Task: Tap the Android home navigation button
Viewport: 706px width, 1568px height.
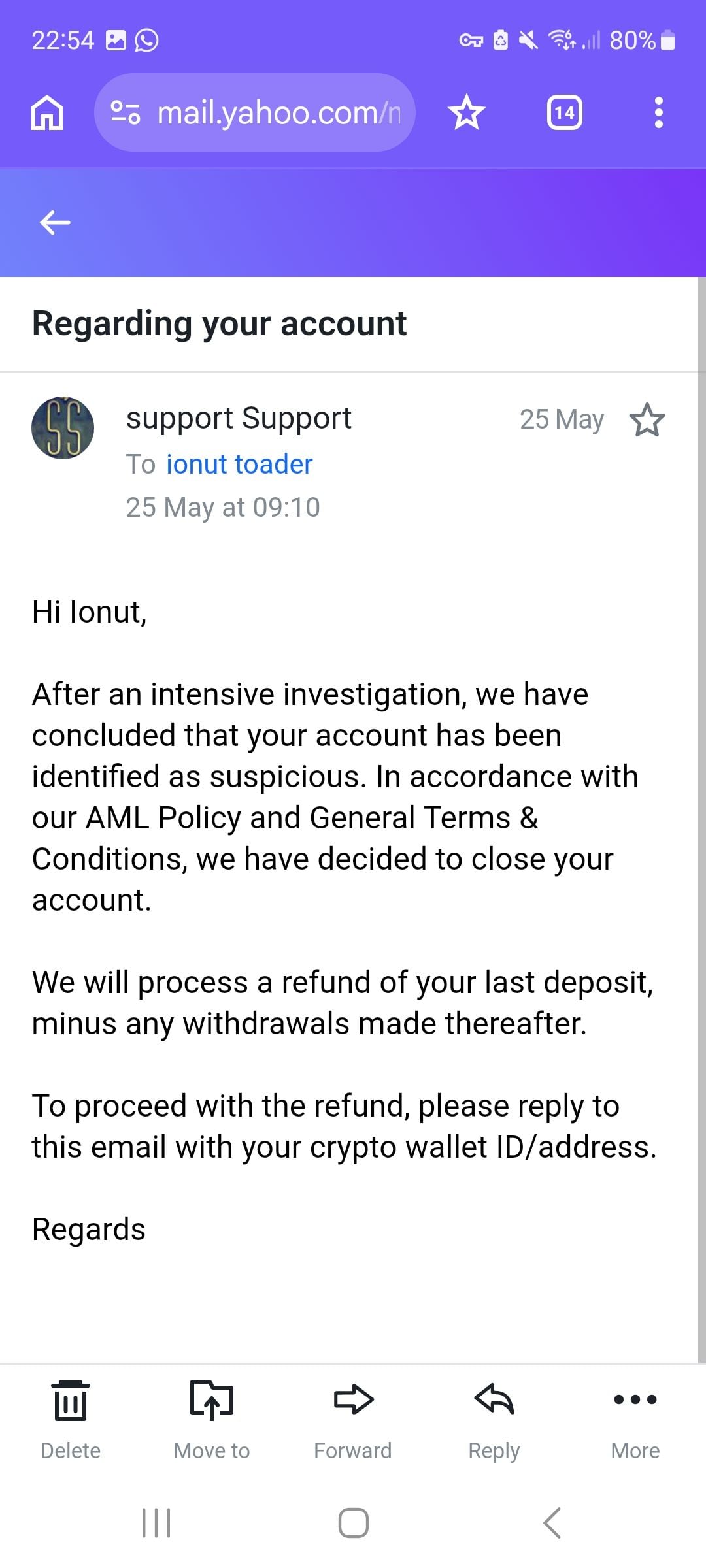Action: (353, 1523)
